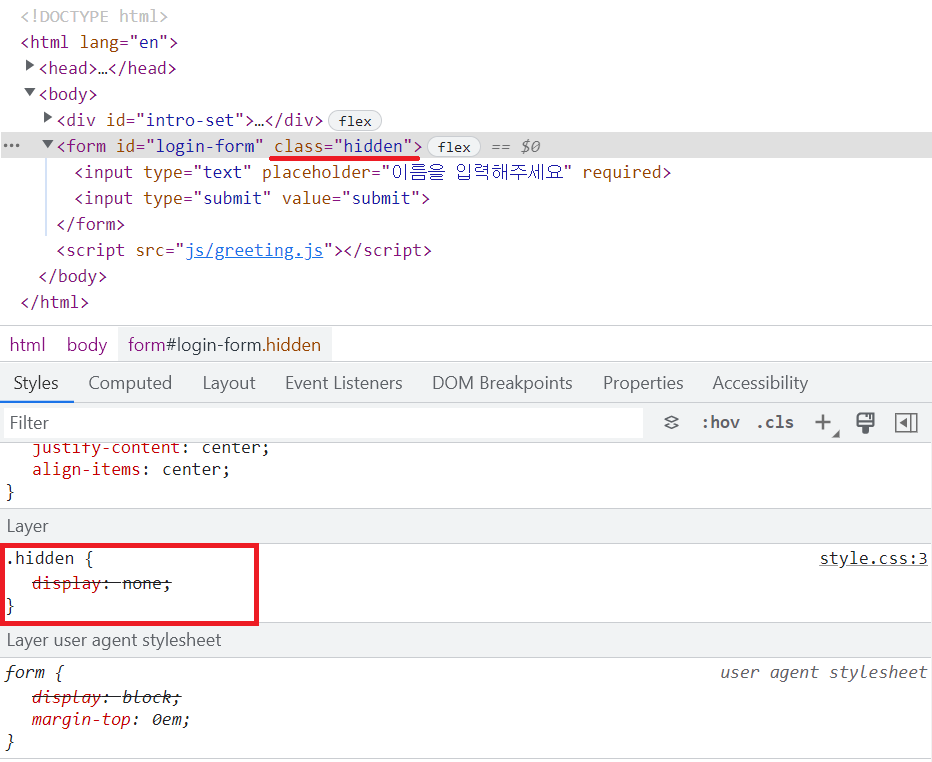The image size is (932, 762).
Task: Click the Layer section header
Action: [x=465, y=526]
